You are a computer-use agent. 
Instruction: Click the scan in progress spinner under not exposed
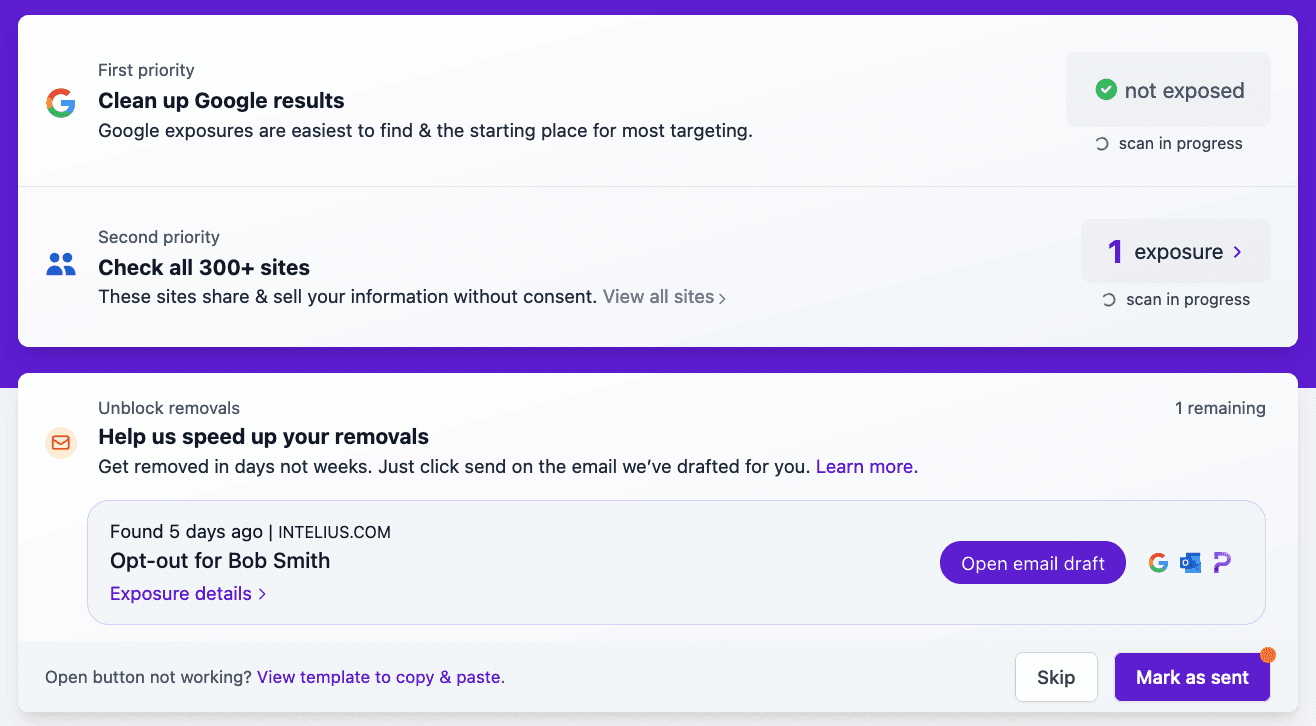click(x=1102, y=144)
